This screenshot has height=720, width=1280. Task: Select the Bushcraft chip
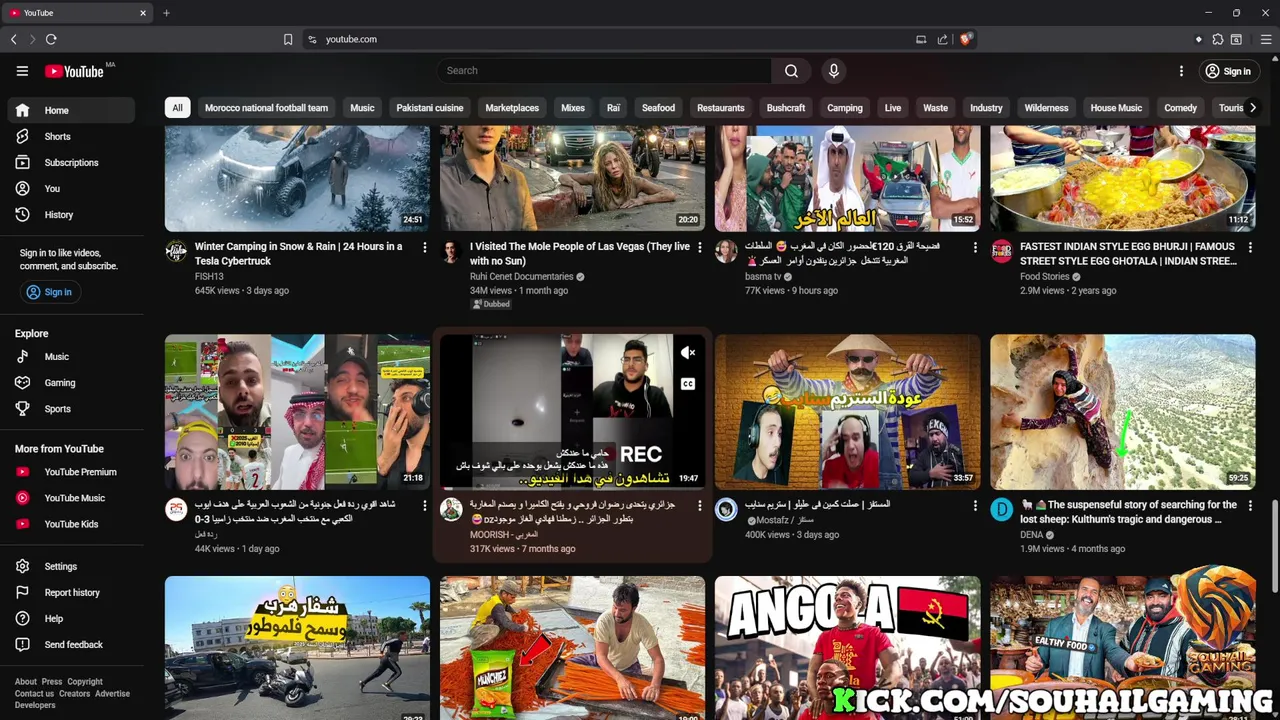point(786,108)
